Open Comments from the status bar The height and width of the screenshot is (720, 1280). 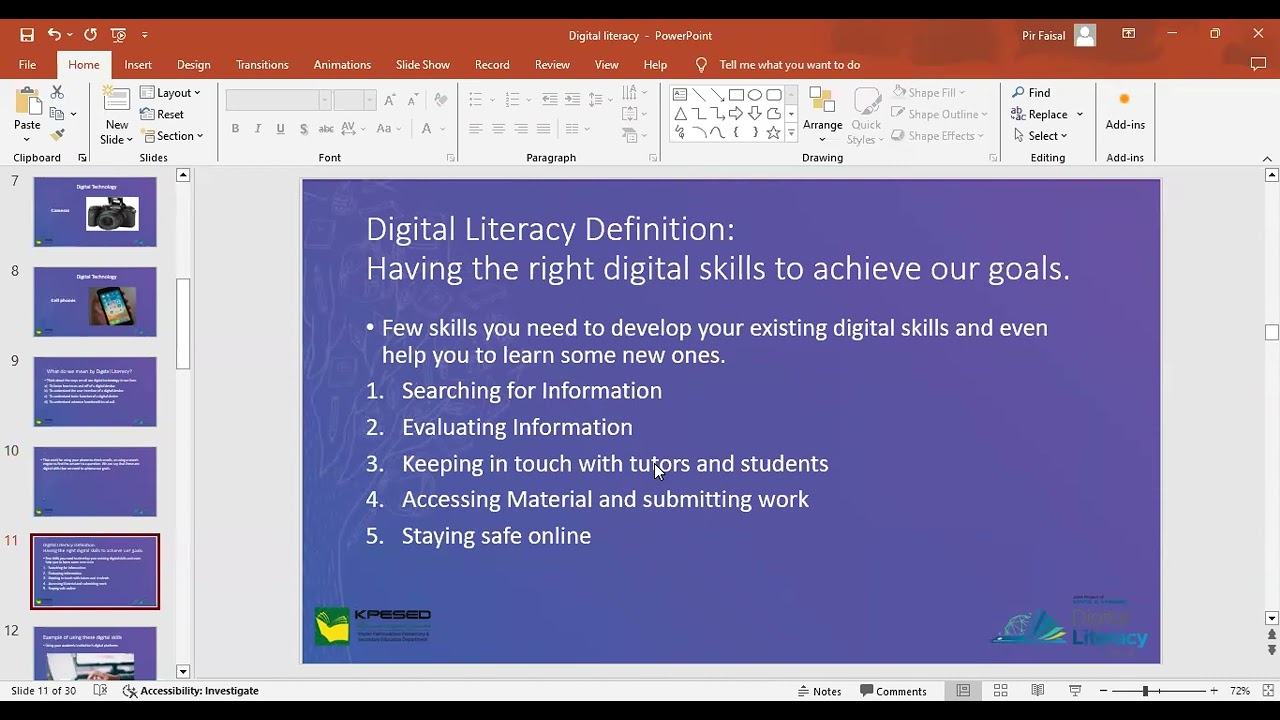[x=893, y=691]
